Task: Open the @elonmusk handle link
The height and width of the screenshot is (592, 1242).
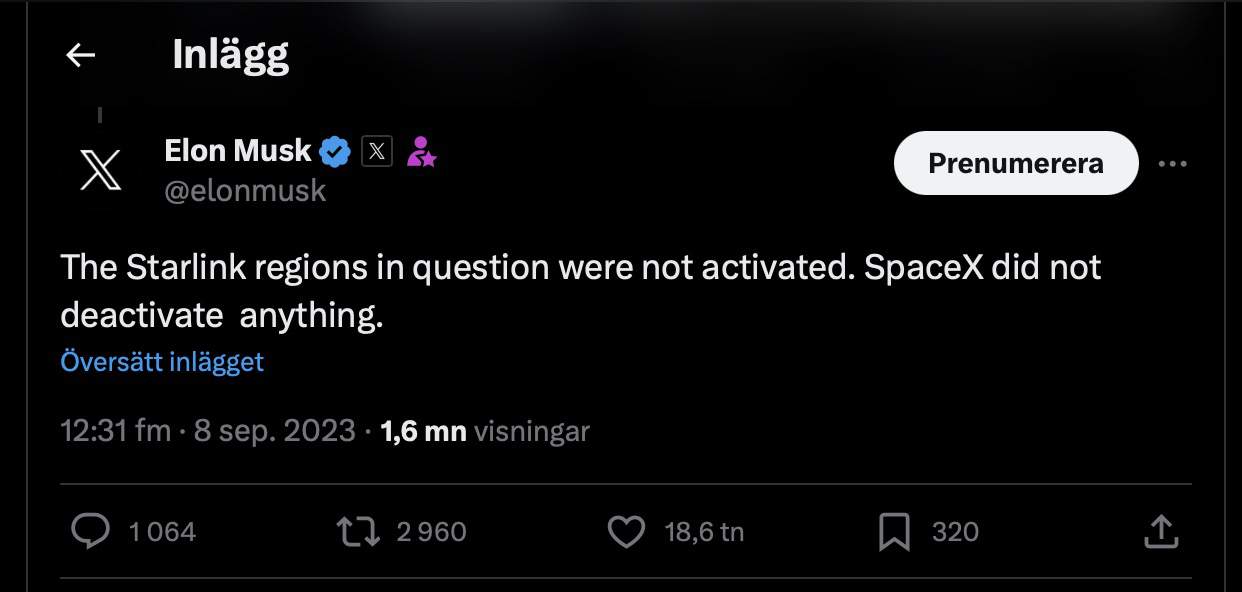Action: 245,190
